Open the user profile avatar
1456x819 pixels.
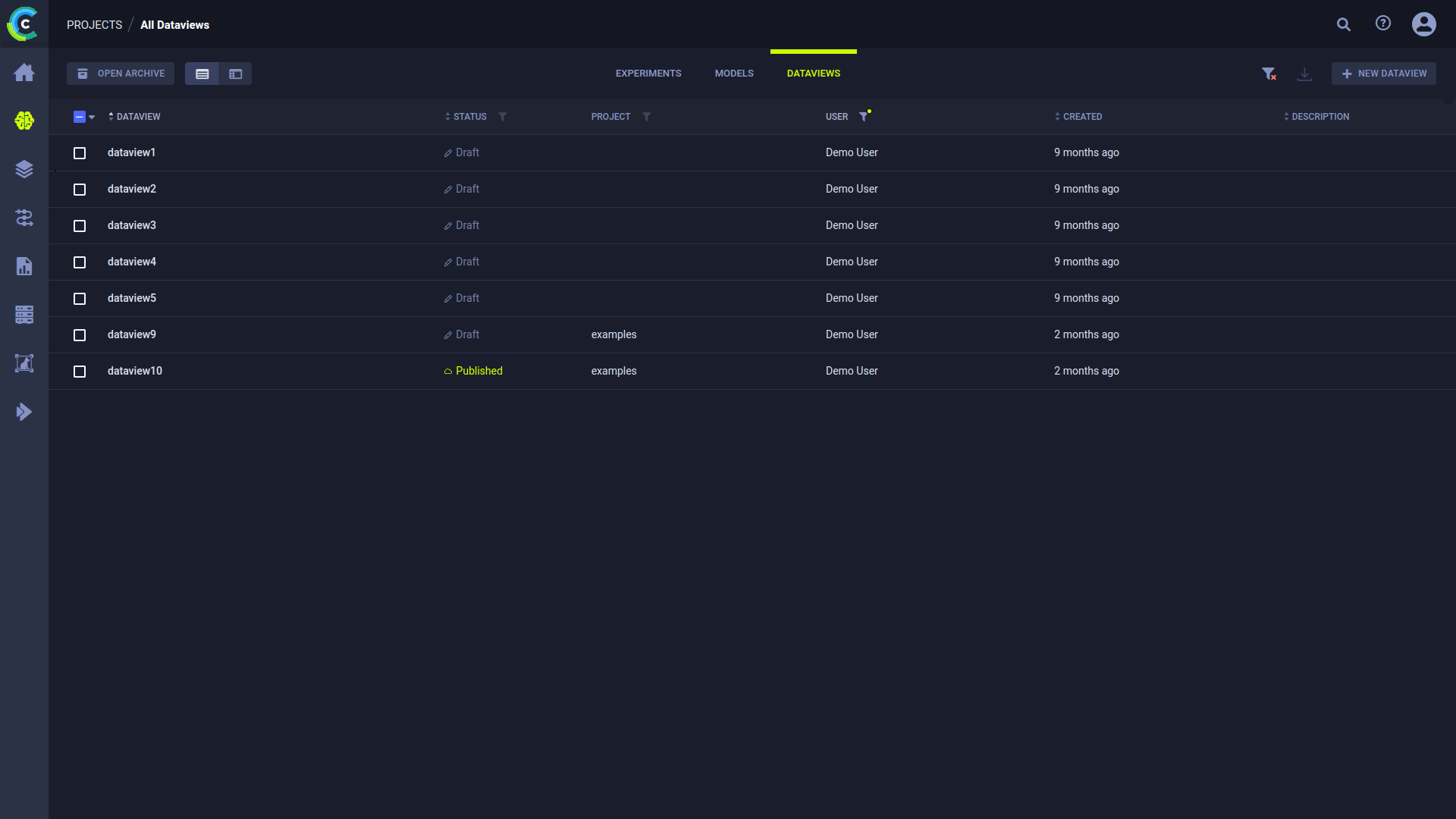pos(1423,24)
